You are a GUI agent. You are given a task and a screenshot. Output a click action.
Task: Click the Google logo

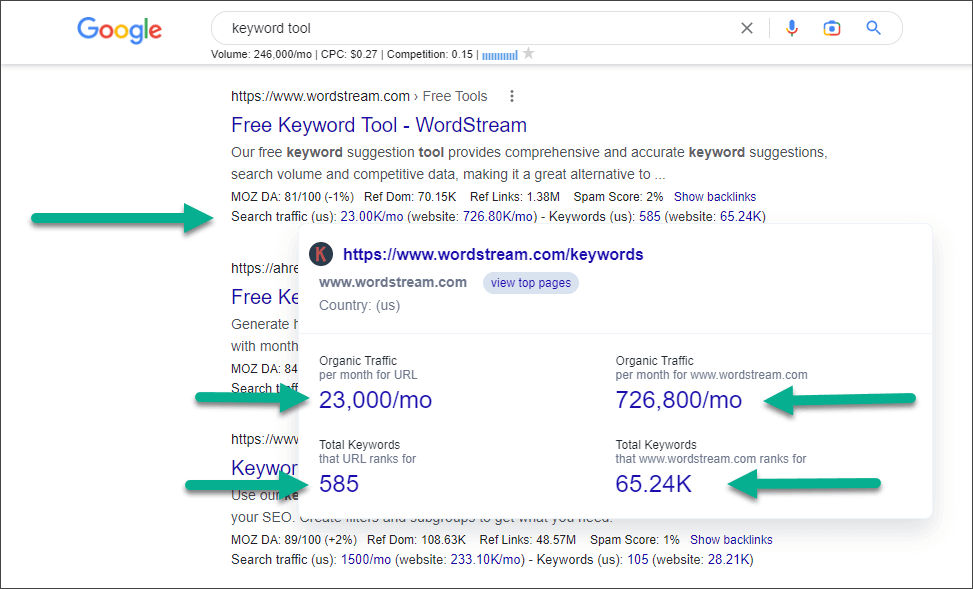pyautogui.click(x=119, y=30)
